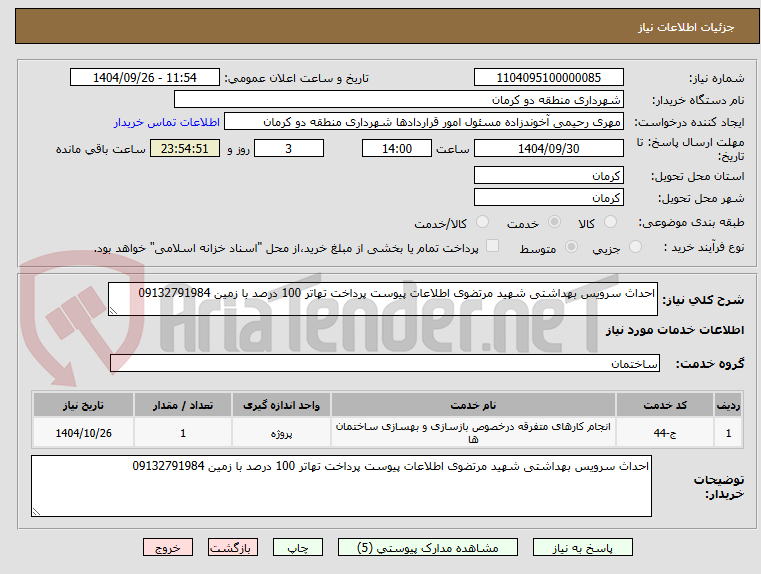The image size is (761, 574).
Task: Click the 'تعداد / مقدار' column header
Action: pyautogui.click(x=183, y=405)
